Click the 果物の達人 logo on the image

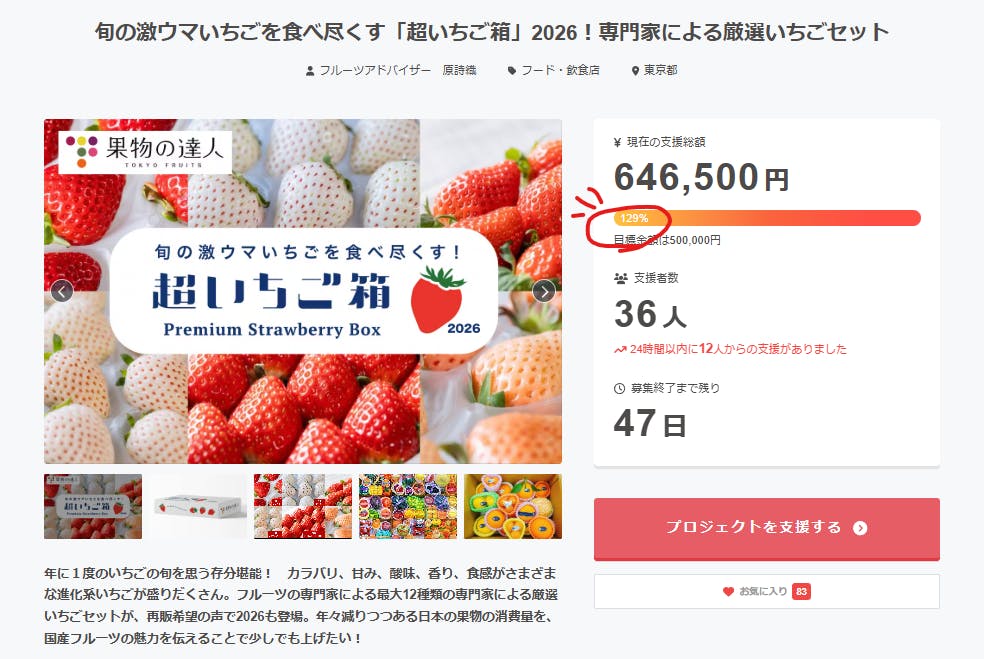(x=146, y=152)
